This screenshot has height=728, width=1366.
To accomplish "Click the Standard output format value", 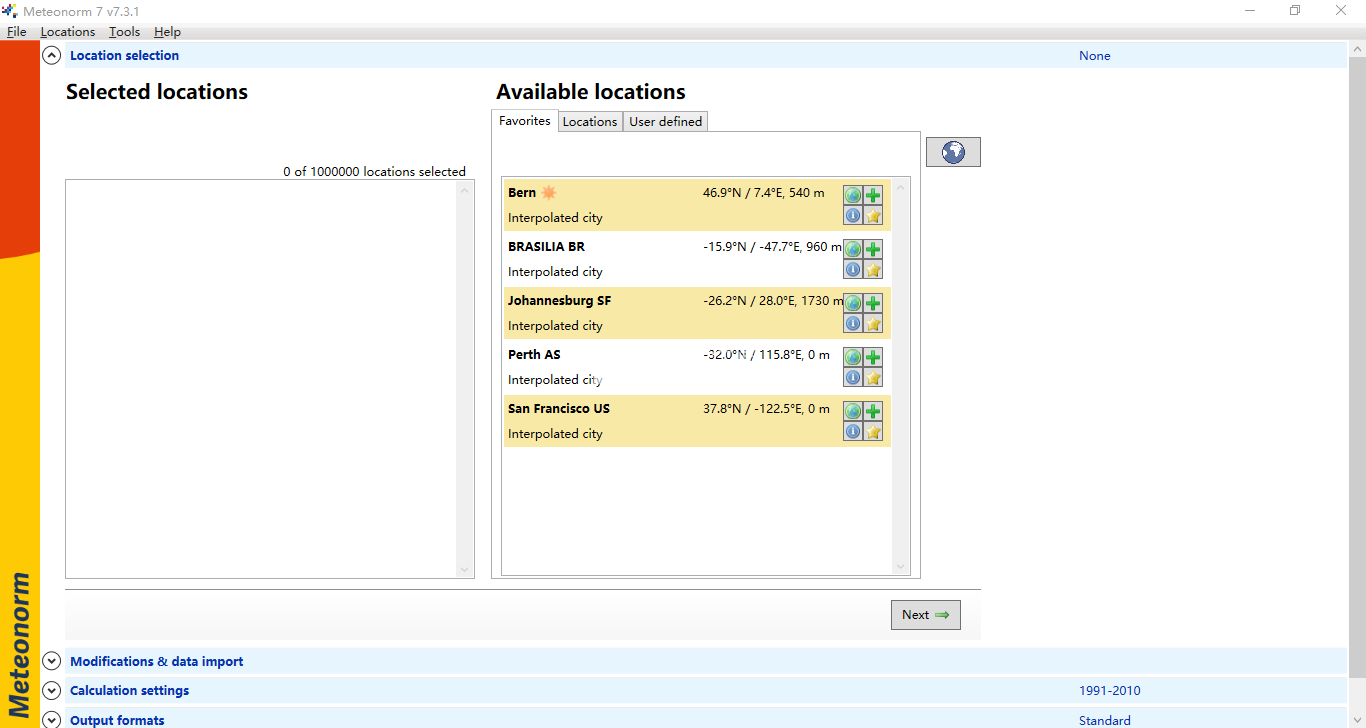I will click(1105, 721).
